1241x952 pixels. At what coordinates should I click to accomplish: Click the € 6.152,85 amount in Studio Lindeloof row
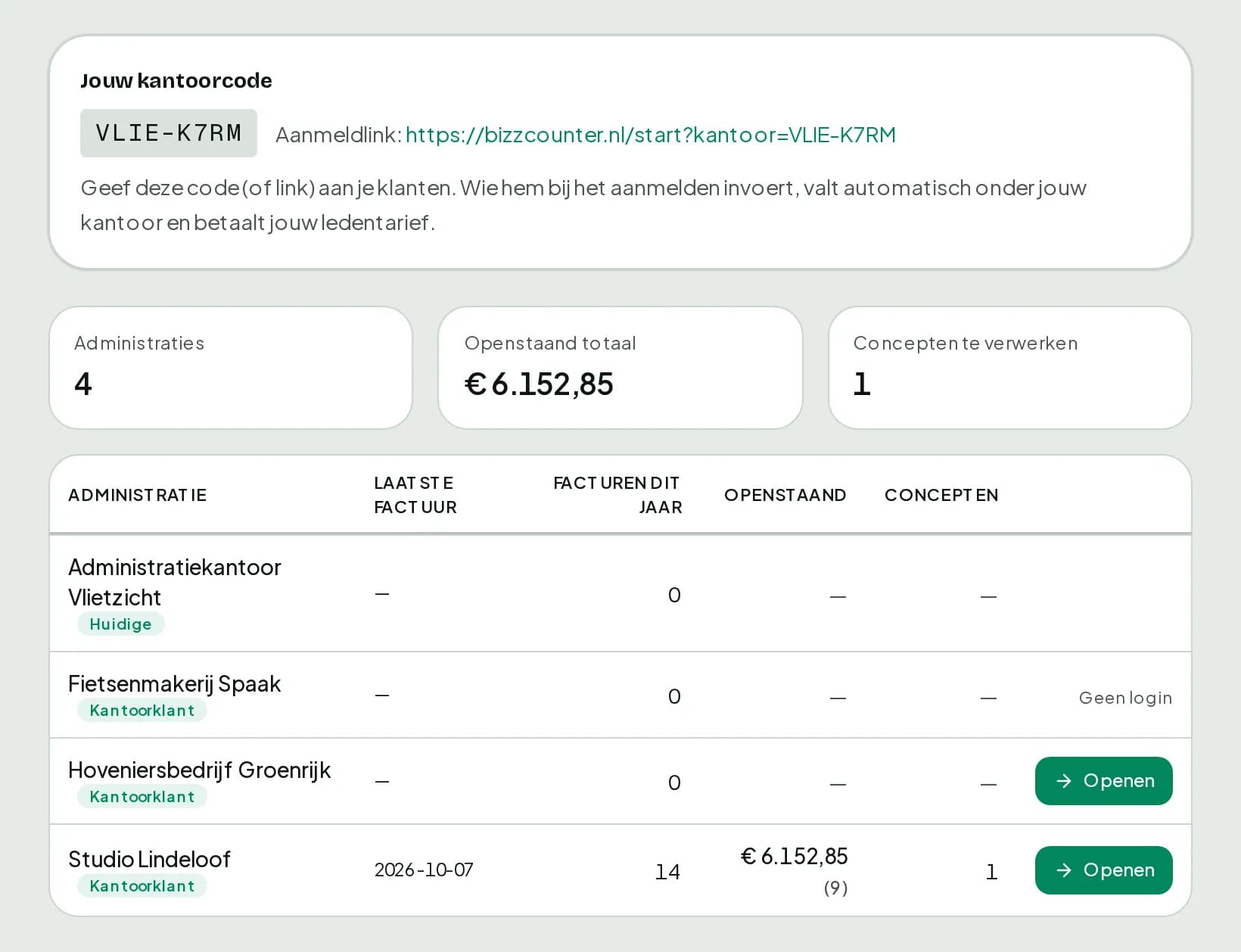795,857
